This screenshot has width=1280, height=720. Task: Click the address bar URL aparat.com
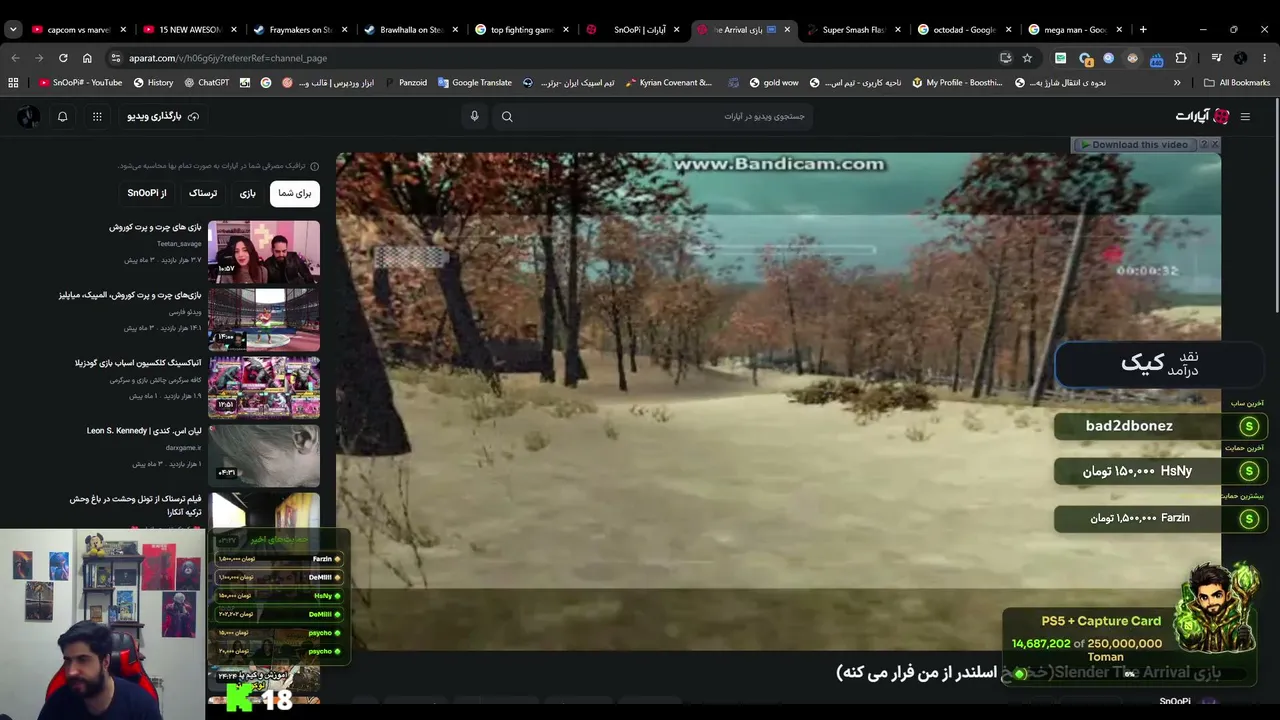tap(228, 58)
